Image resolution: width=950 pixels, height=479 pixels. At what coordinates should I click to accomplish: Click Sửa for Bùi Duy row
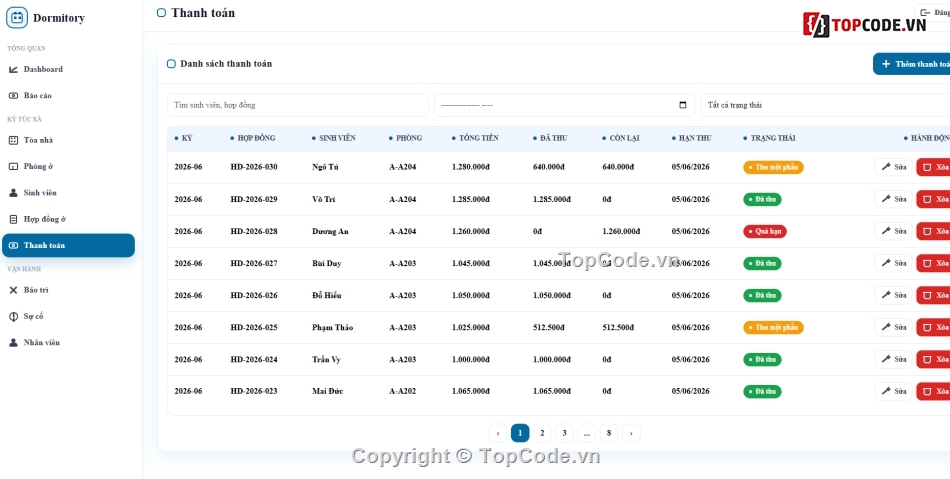pyautogui.click(x=893, y=263)
